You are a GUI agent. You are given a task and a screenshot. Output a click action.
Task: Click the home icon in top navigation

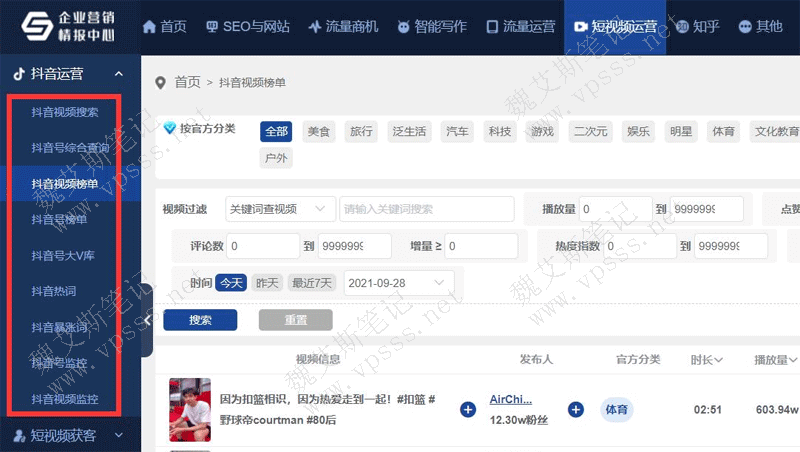click(149, 27)
